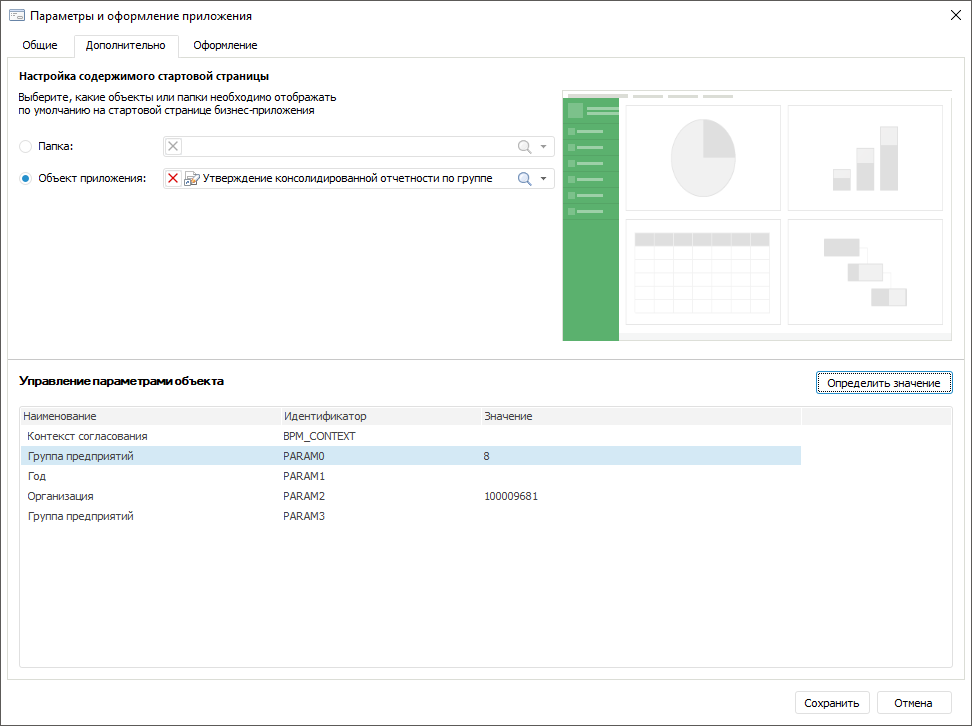Select the Год parameter row
The image size is (972, 726).
[x=410, y=476]
